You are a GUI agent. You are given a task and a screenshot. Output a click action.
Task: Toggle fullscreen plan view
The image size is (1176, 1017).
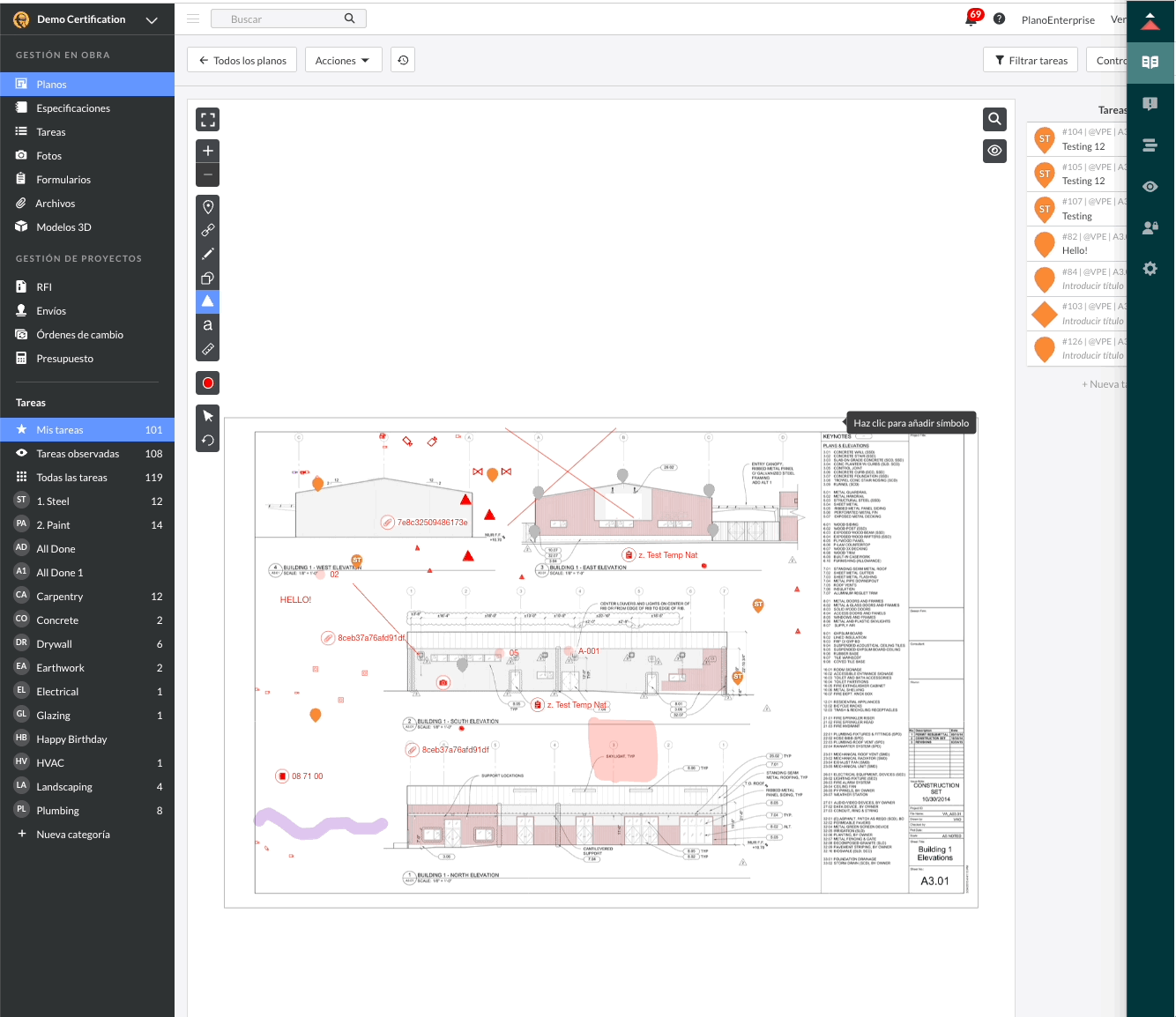pyautogui.click(x=208, y=120)
